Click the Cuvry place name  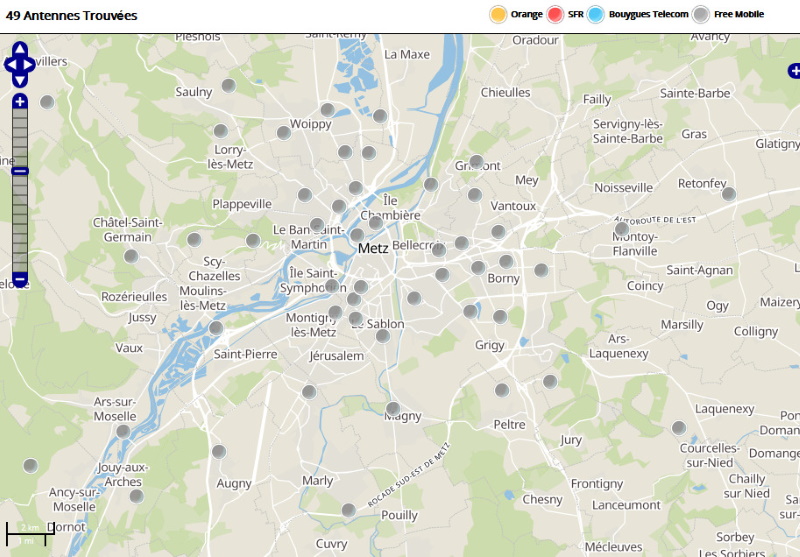(331, 544)
